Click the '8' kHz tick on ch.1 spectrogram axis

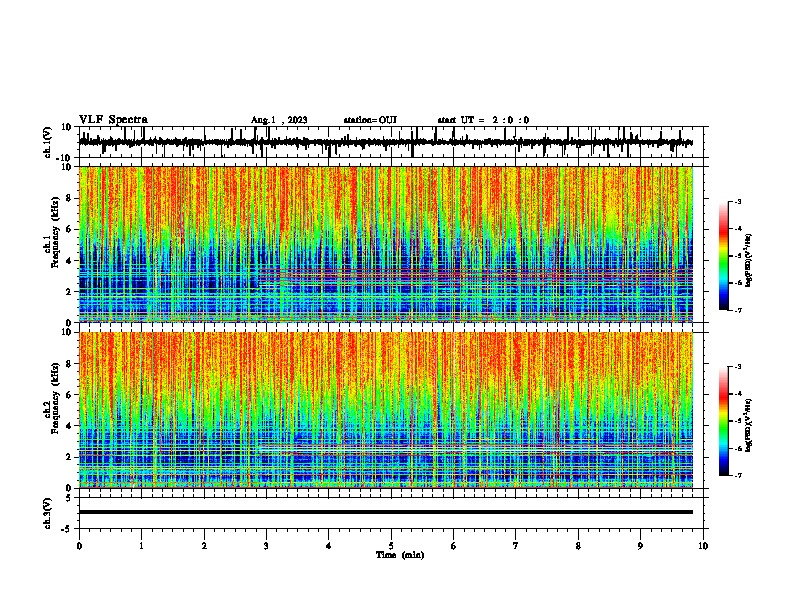tap(69, 198)
